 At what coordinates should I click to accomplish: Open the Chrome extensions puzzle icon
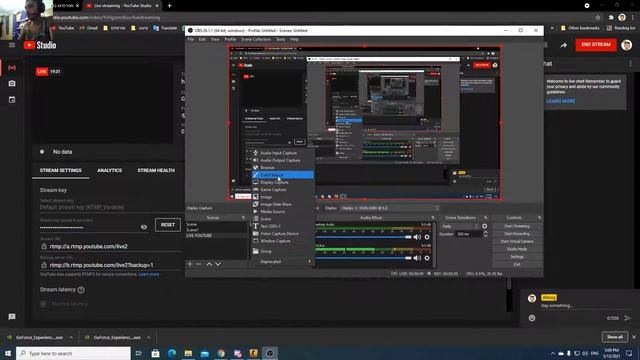coord(611,18)
